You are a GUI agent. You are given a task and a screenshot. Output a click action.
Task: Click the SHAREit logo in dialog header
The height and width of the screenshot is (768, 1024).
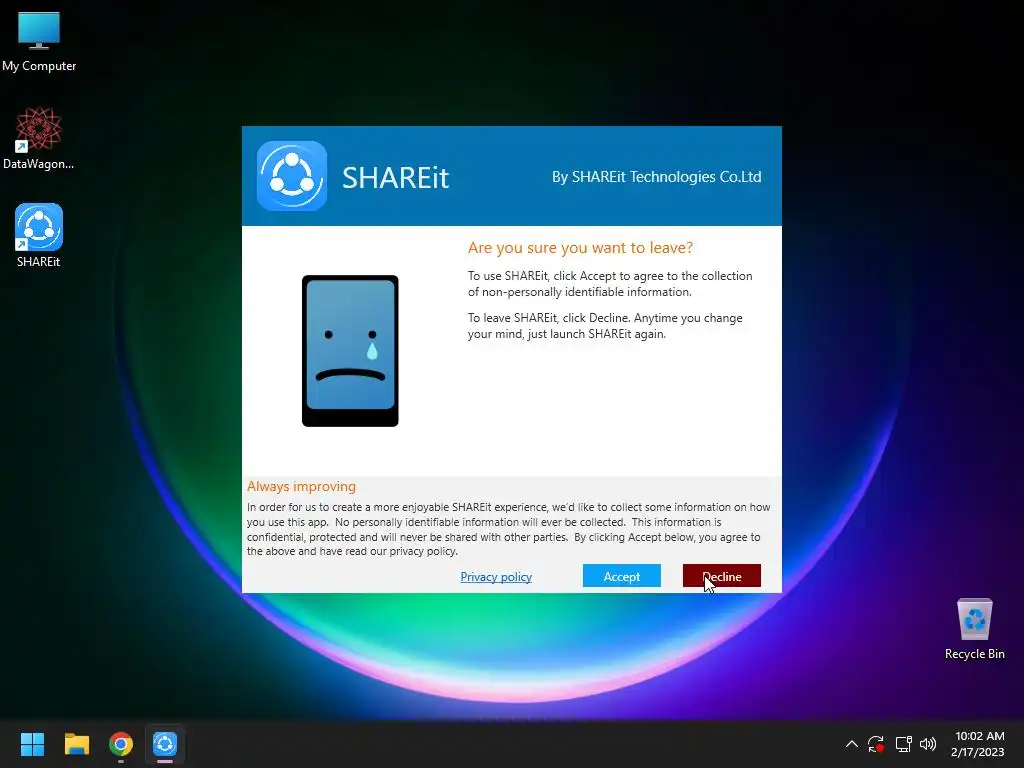pos(291,176)
